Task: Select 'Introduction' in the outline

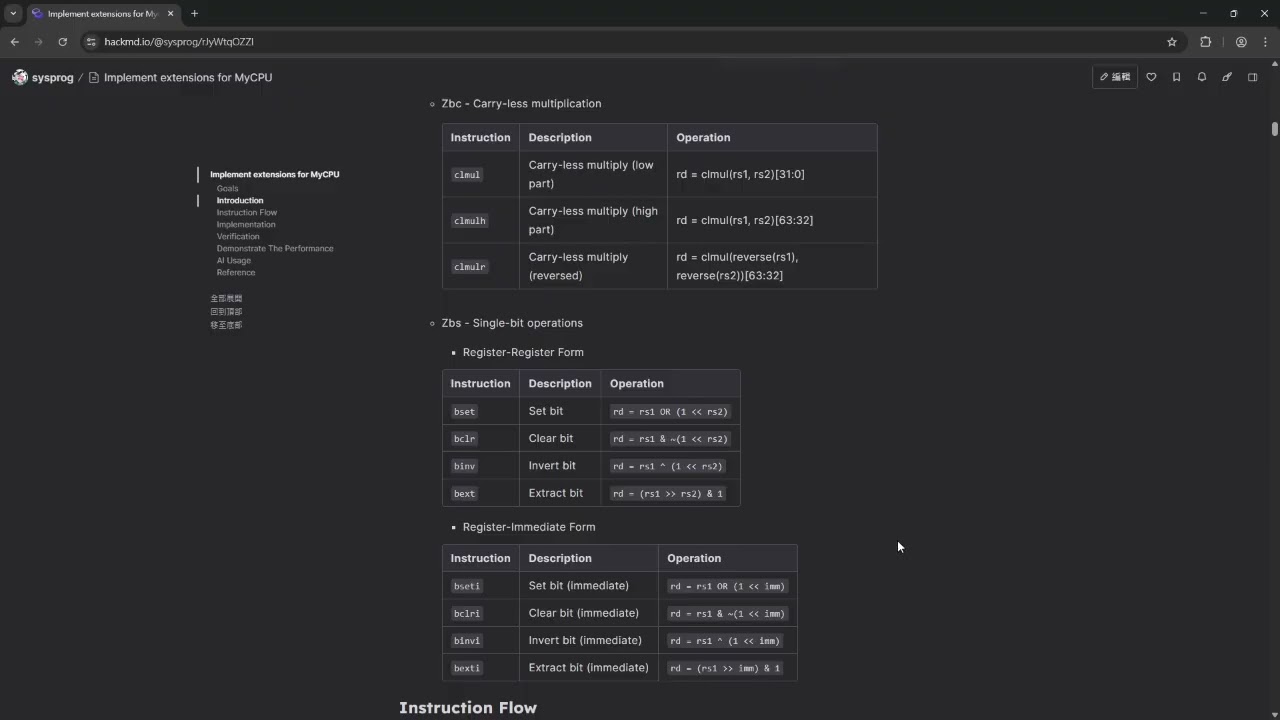Action: 240,200
